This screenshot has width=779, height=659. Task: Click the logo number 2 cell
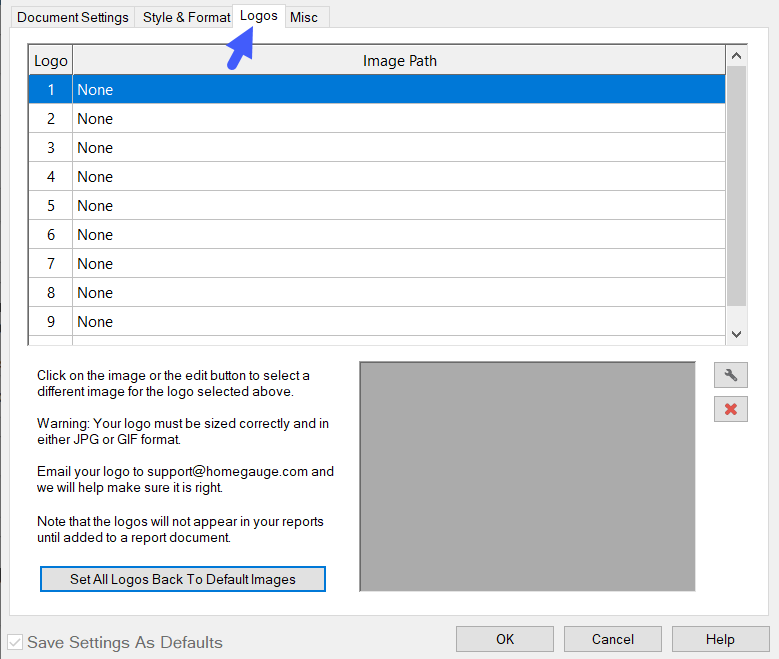click(51, 118)
